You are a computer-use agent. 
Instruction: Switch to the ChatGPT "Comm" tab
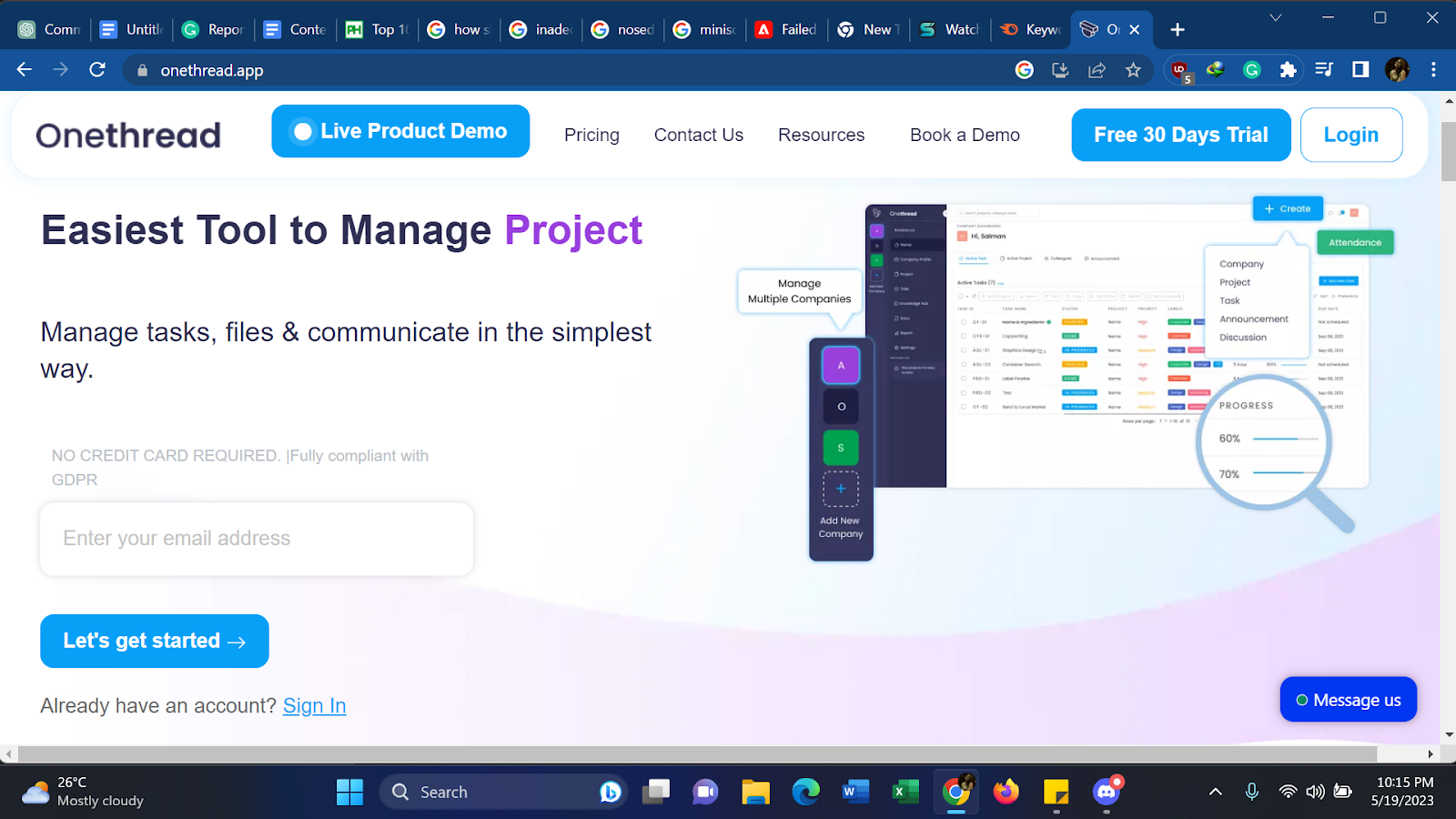50,30
